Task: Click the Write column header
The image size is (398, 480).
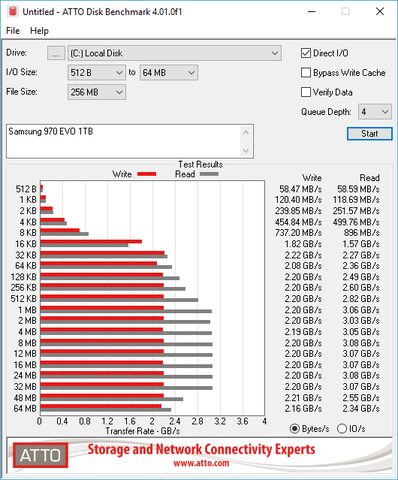Action: (x=312, y=178)
